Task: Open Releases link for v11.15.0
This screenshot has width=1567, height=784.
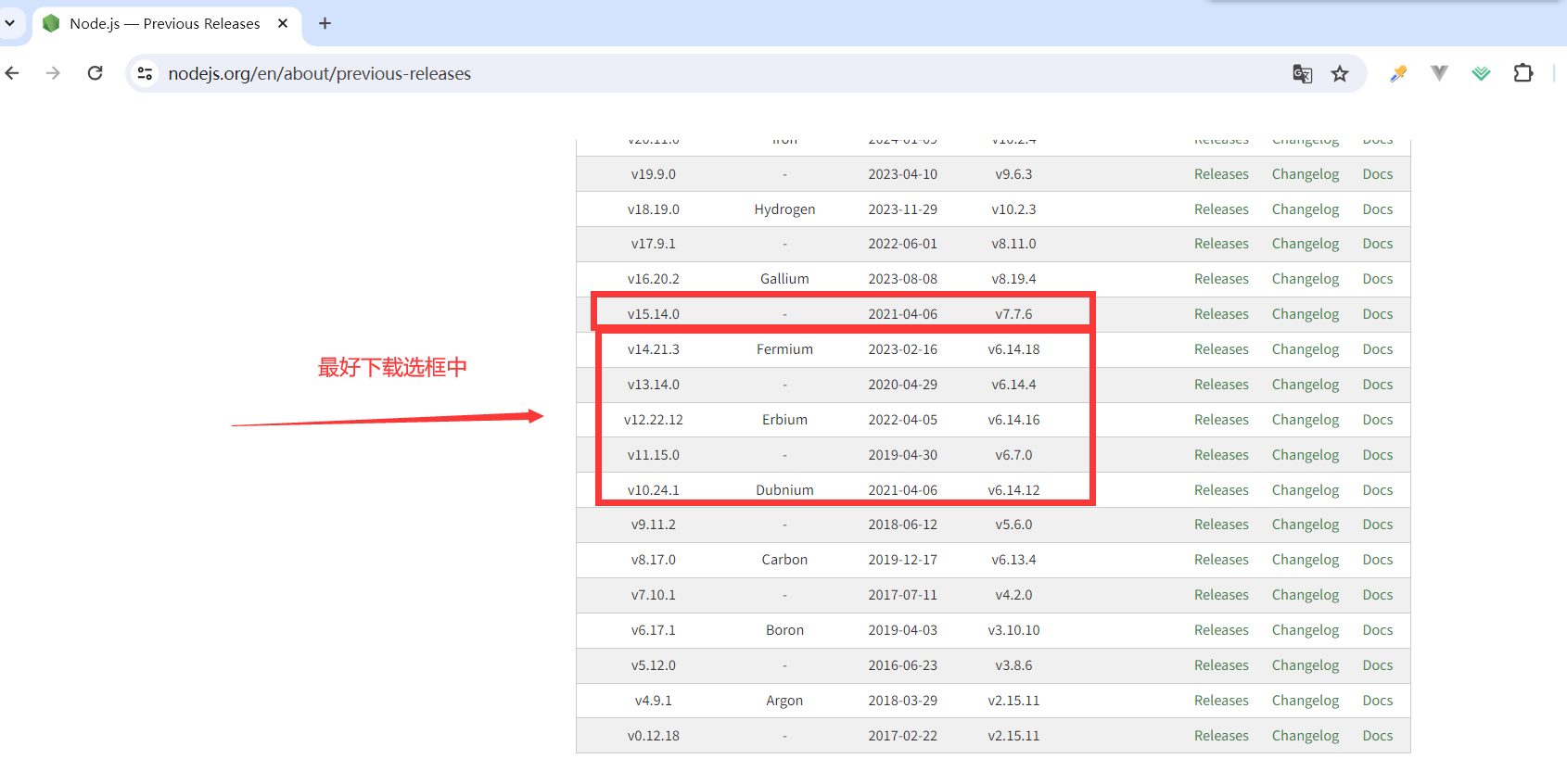Action: [1221, 455]
